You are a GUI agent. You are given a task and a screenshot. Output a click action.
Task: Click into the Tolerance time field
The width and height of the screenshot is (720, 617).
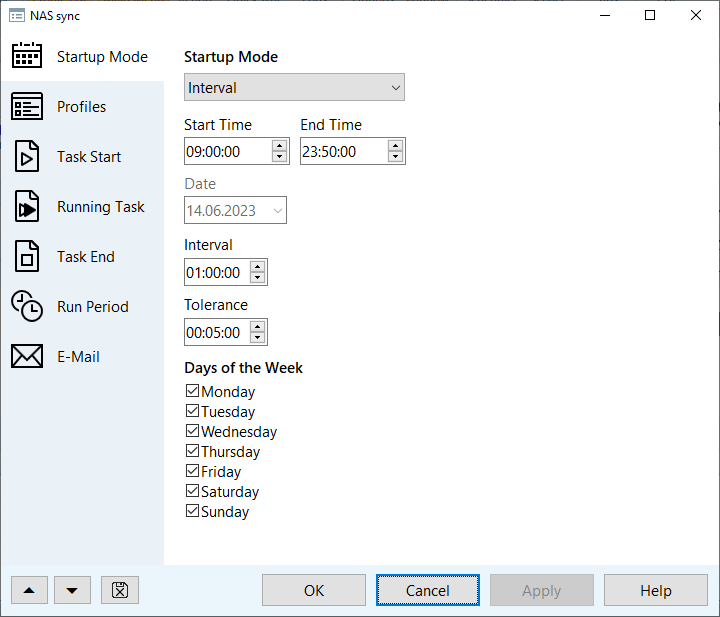[215, 333]
